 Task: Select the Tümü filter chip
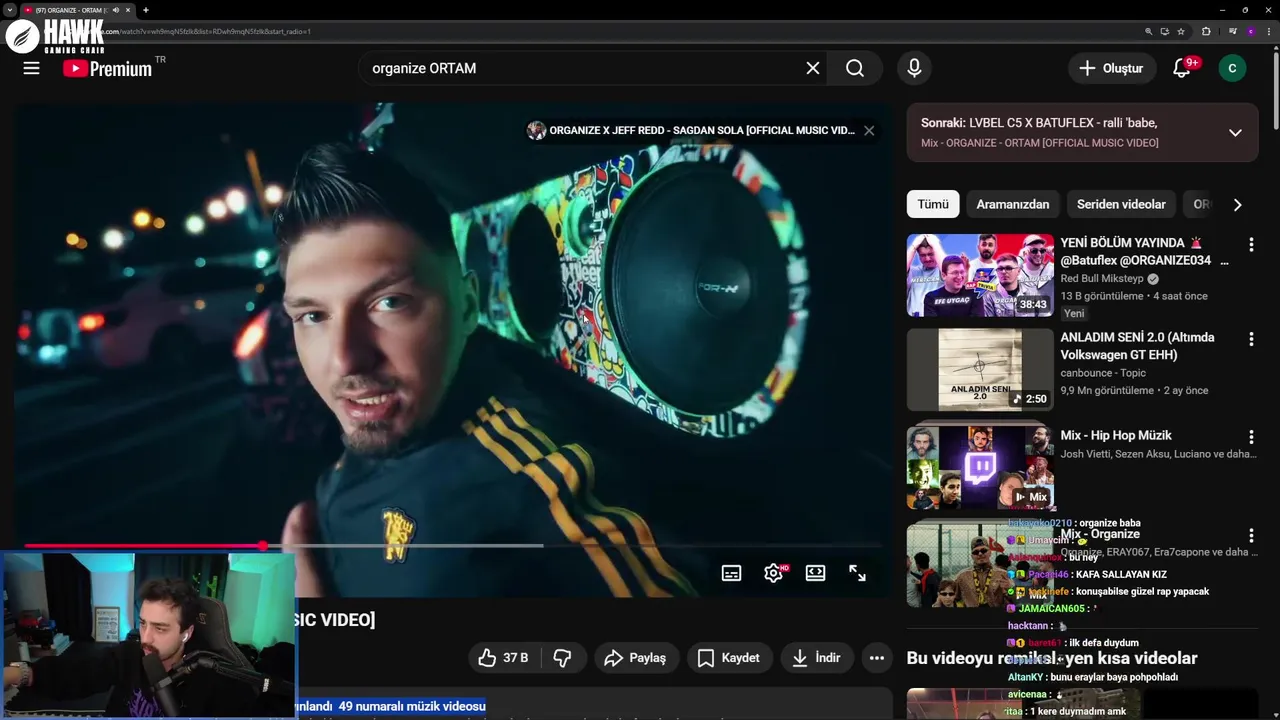click(x=933, y=204)
